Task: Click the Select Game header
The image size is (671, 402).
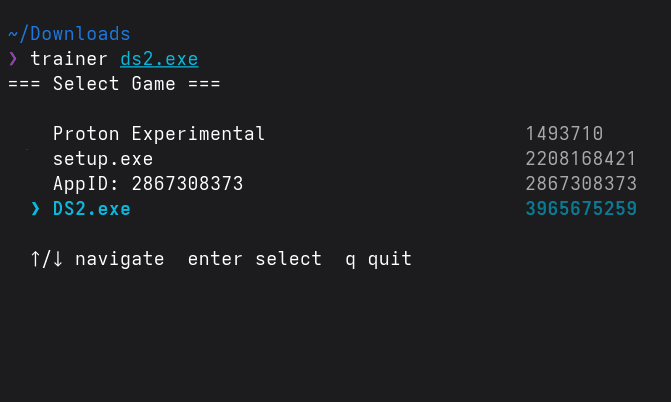Action: coord(114,84)
